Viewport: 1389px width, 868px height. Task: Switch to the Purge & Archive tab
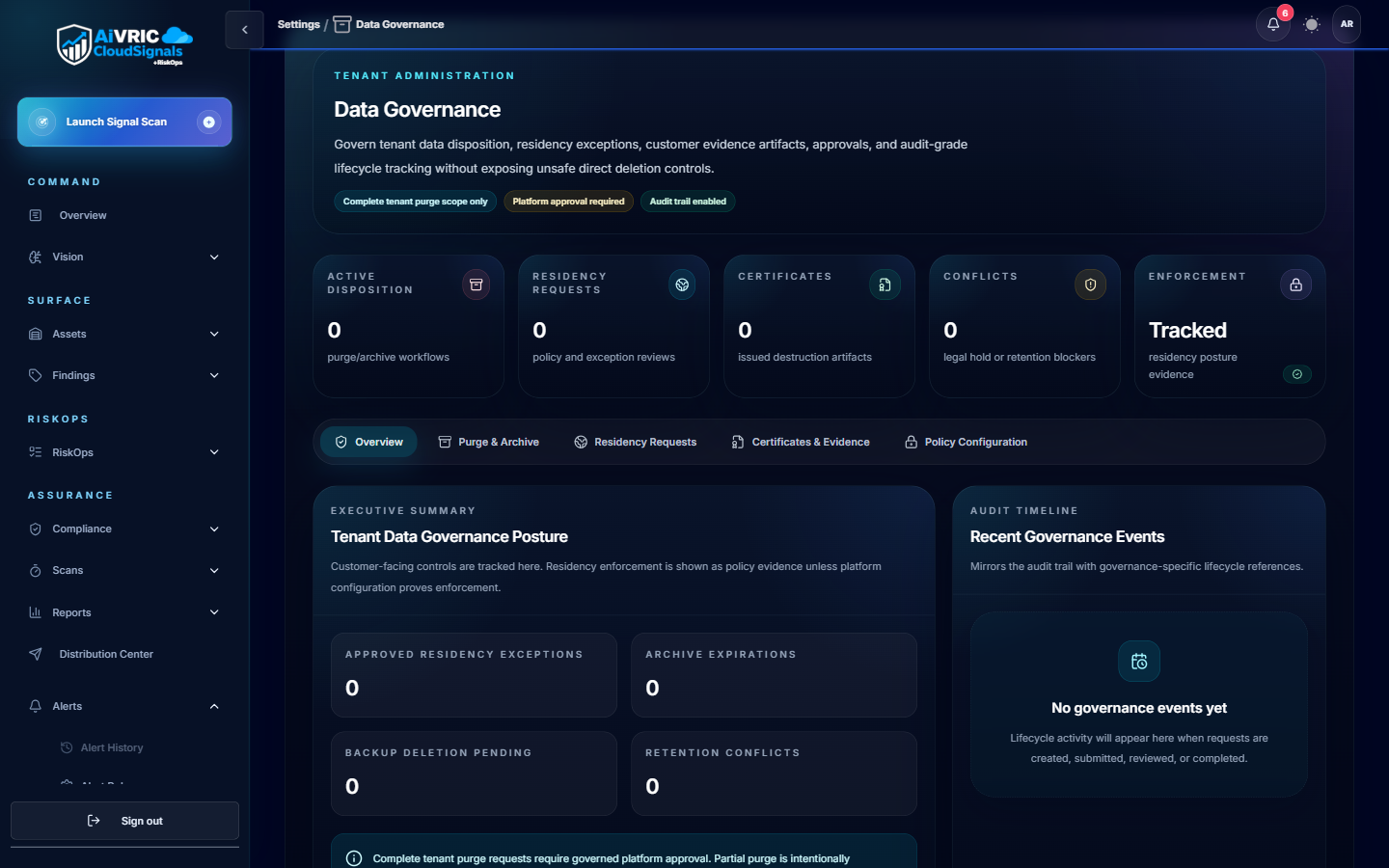[x=488, y=442]
